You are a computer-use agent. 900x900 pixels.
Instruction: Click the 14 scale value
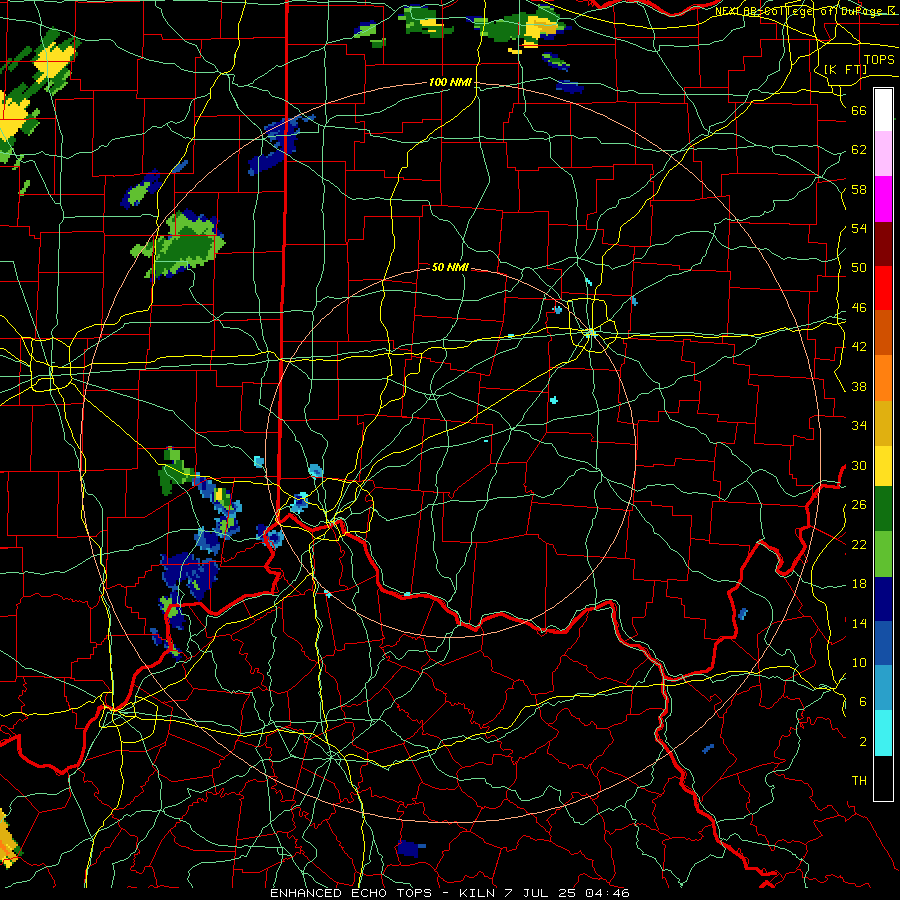click(x=859, y=623)
